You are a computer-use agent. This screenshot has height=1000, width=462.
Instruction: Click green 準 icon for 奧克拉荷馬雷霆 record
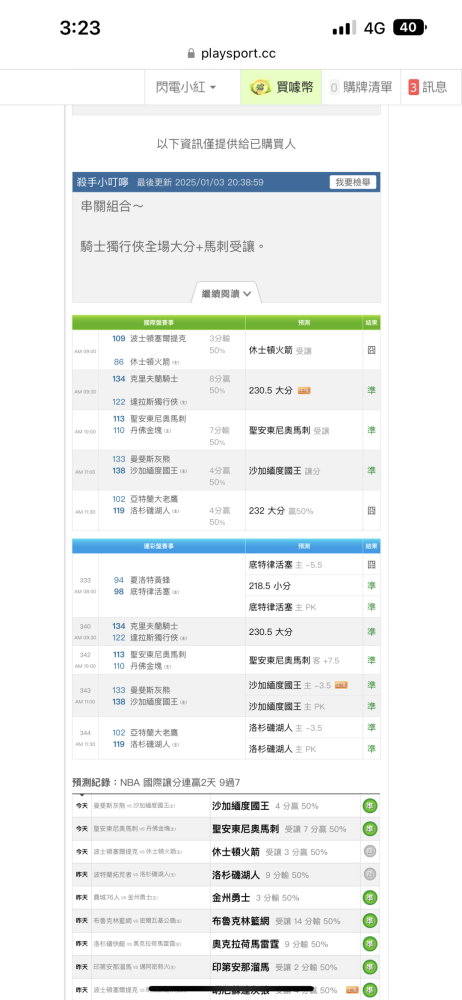370,943
